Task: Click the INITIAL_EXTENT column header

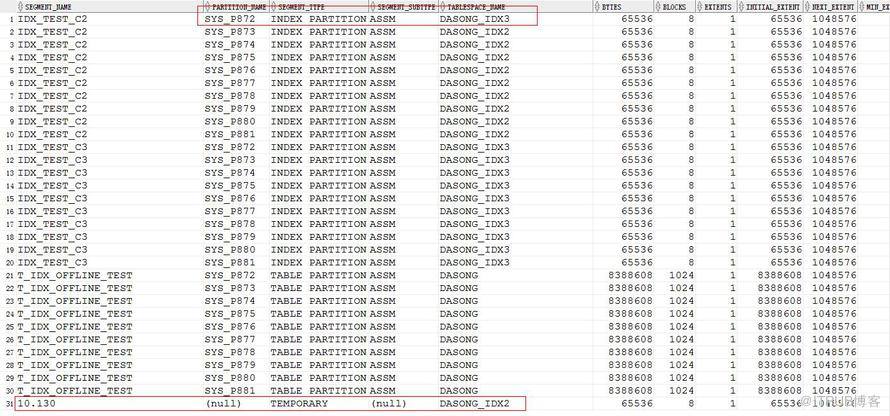Action: [773, 7]
